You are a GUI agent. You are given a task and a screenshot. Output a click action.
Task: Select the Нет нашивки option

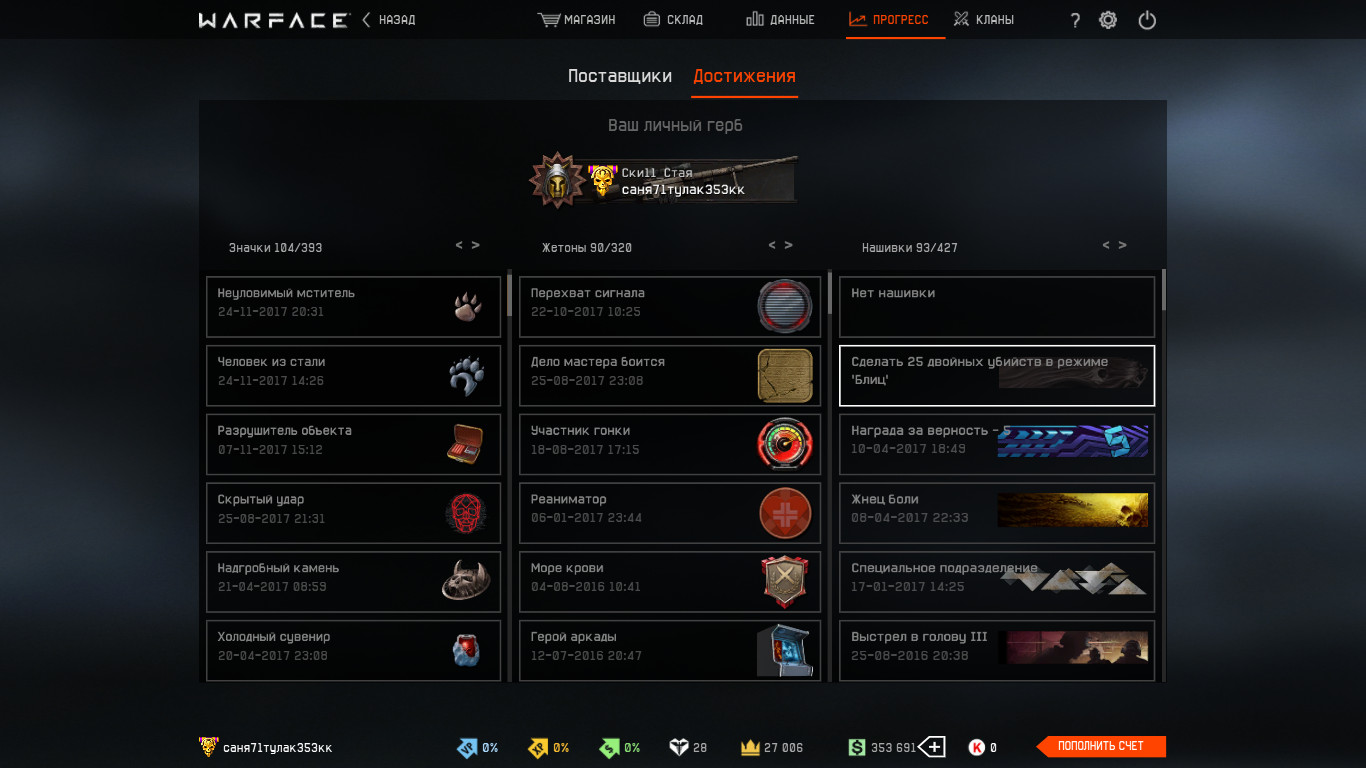coord(997,307)
